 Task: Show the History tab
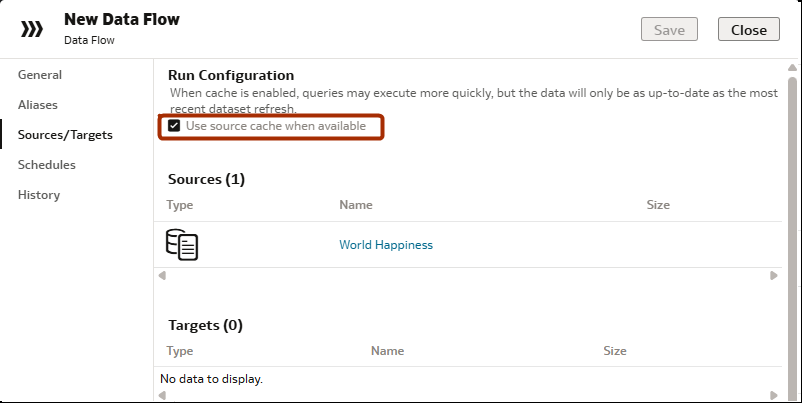click(x=39, y=195)
